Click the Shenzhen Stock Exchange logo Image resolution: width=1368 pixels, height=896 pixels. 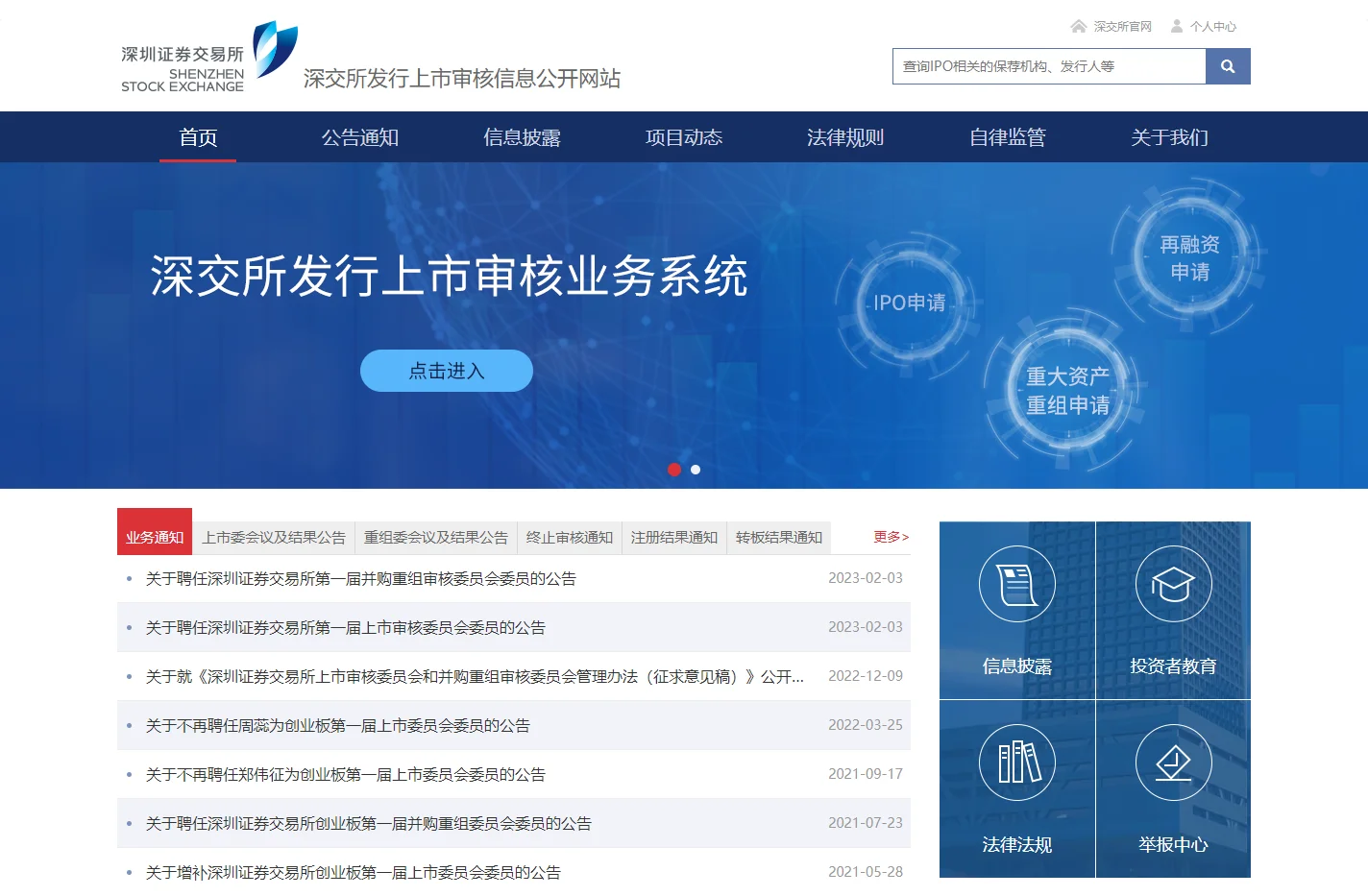coord(209,58)
